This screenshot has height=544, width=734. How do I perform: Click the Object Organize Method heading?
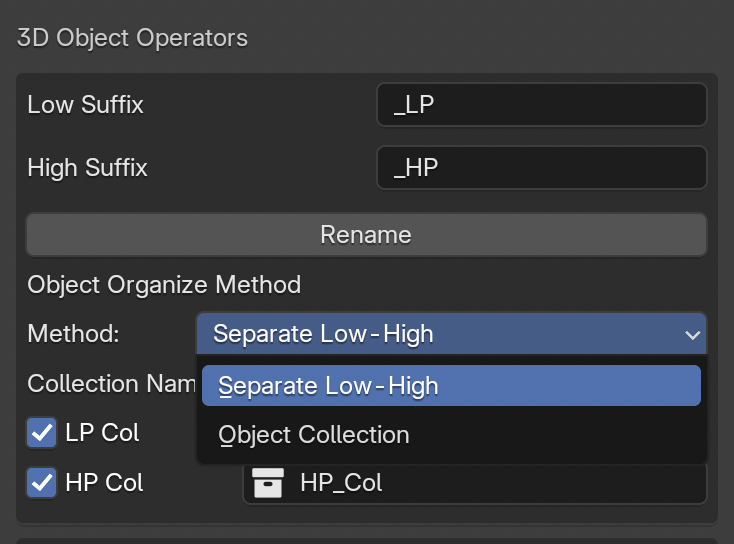coord(164,284)
